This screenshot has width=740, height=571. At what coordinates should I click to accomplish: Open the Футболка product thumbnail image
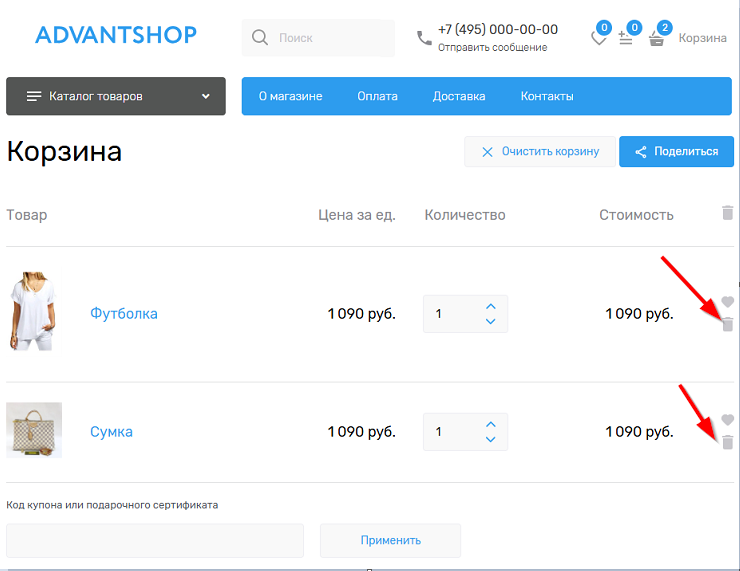[34, 313]
